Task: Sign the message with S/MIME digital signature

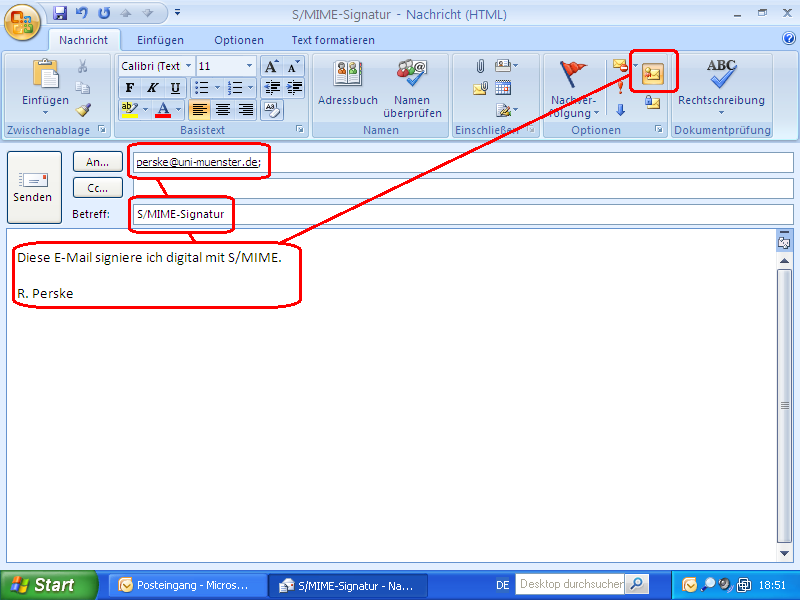Action: [652, 72]
